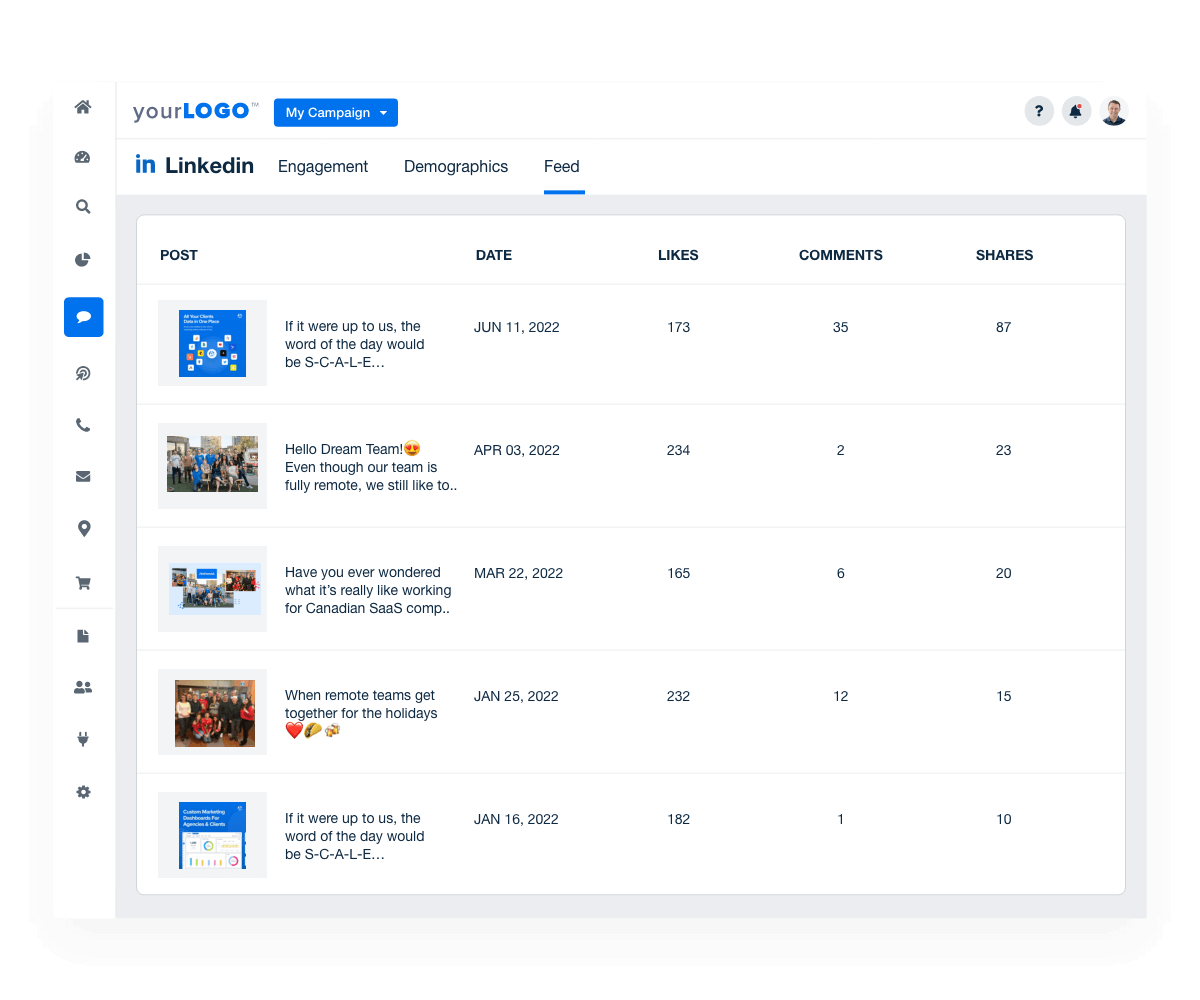1200x1000 pixels.
Task: Click the 10 shares value
Action: [x=1003, y=819]
